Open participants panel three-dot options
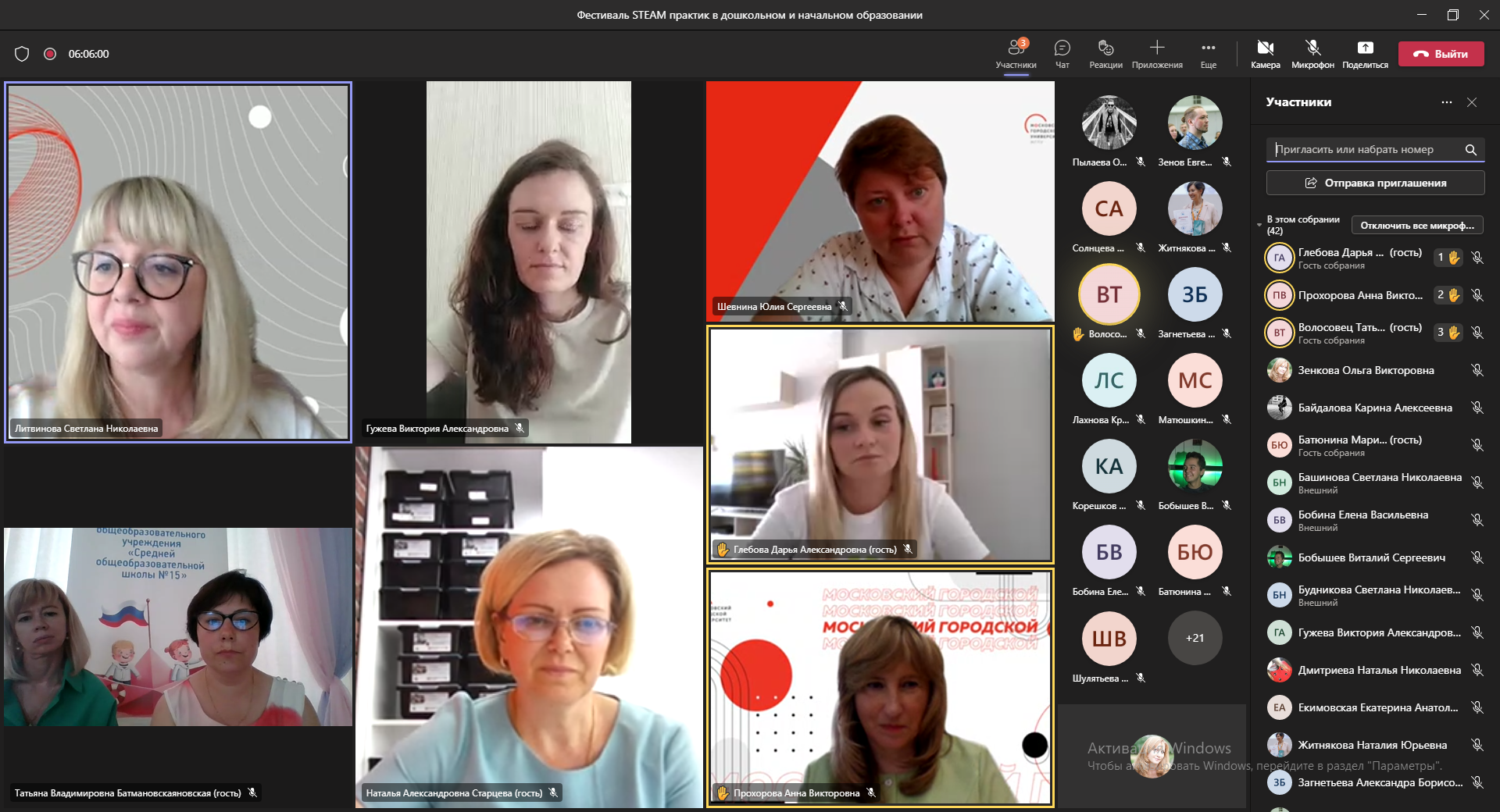The width and height of the screenshot is (1500, 812). (x=1447, y=102)
